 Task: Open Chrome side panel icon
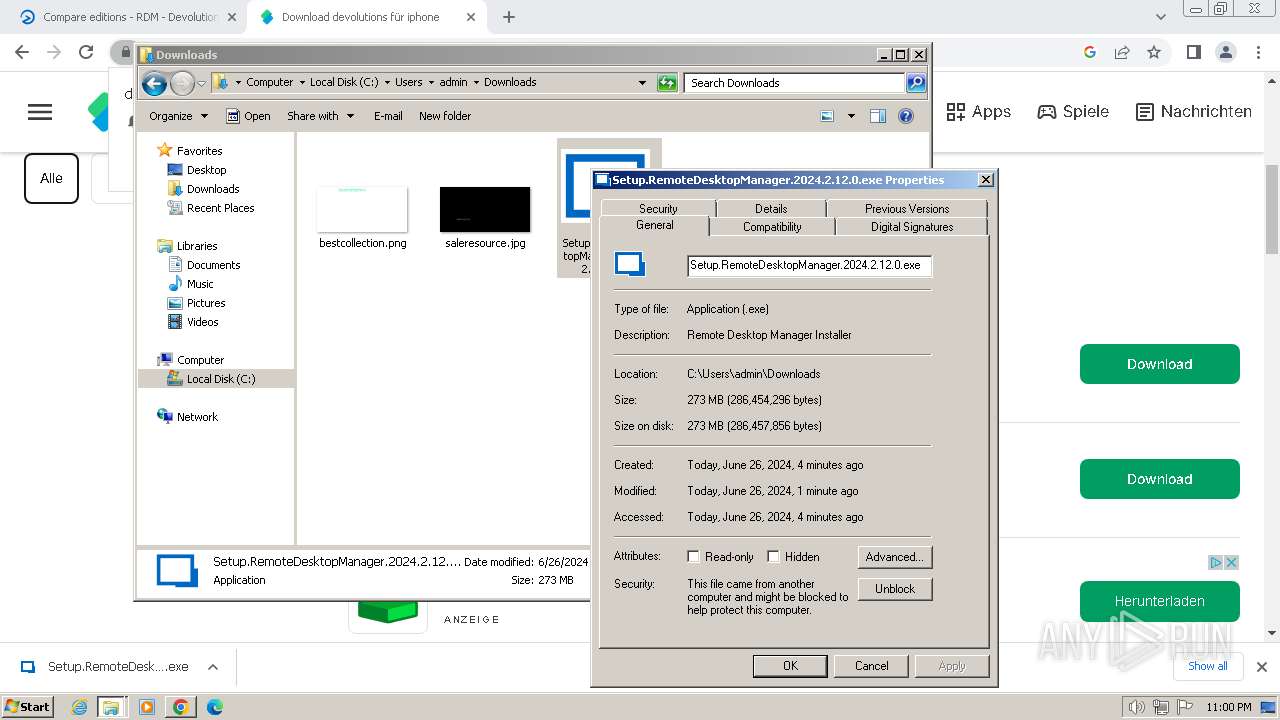point(1193,52)
